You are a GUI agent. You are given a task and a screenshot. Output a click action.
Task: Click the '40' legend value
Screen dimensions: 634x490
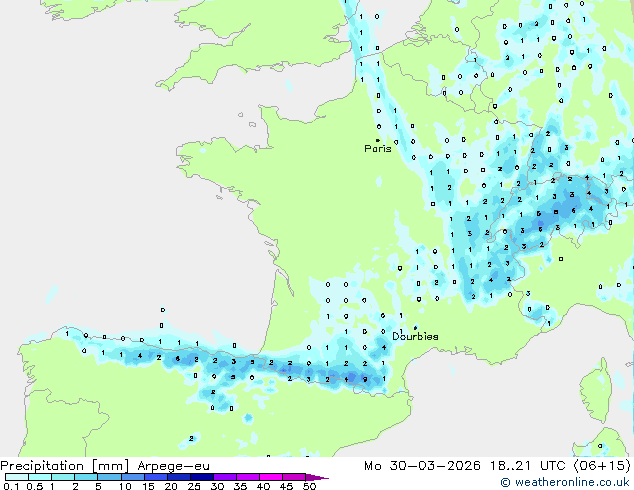pos(263,486)
